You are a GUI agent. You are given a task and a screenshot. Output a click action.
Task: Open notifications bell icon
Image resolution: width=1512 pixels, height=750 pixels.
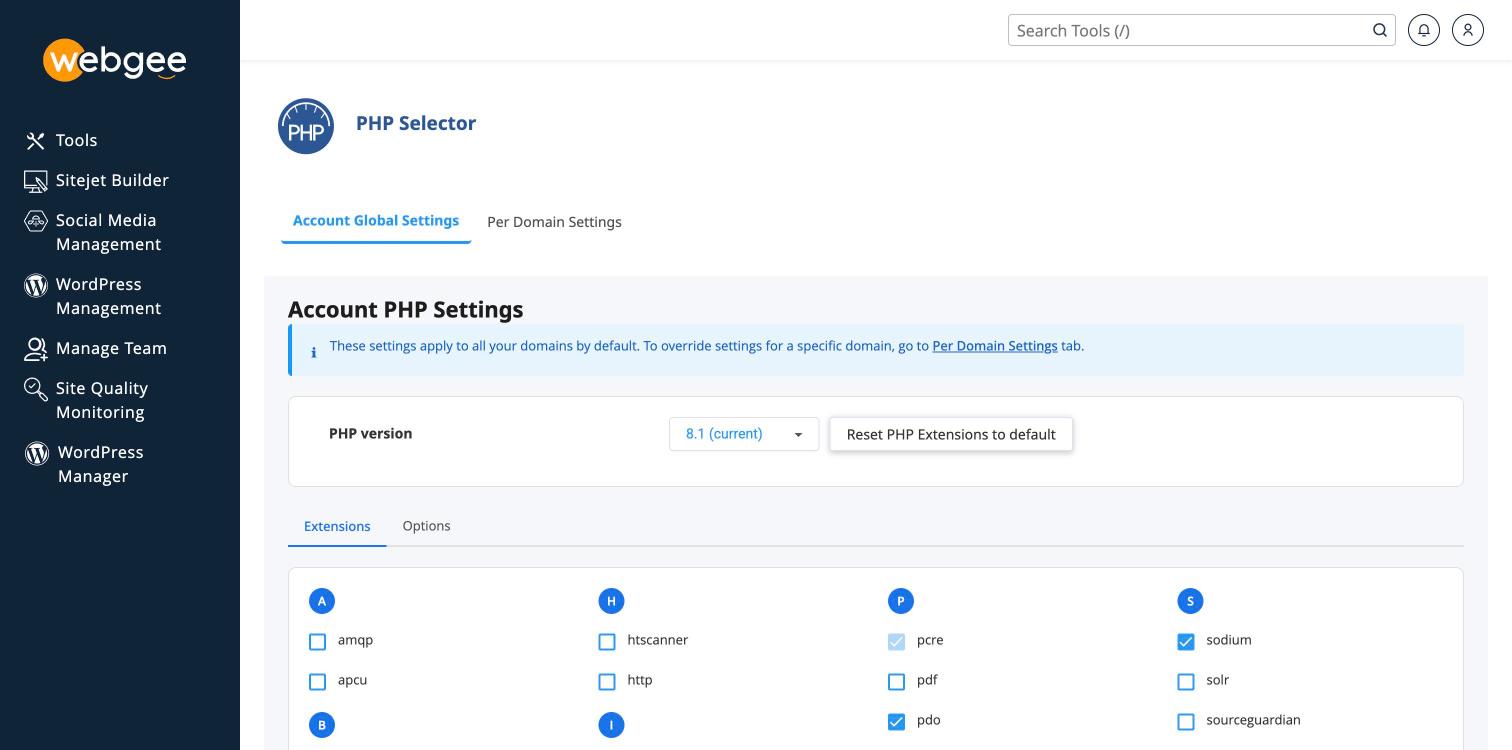pos(1424,30)
